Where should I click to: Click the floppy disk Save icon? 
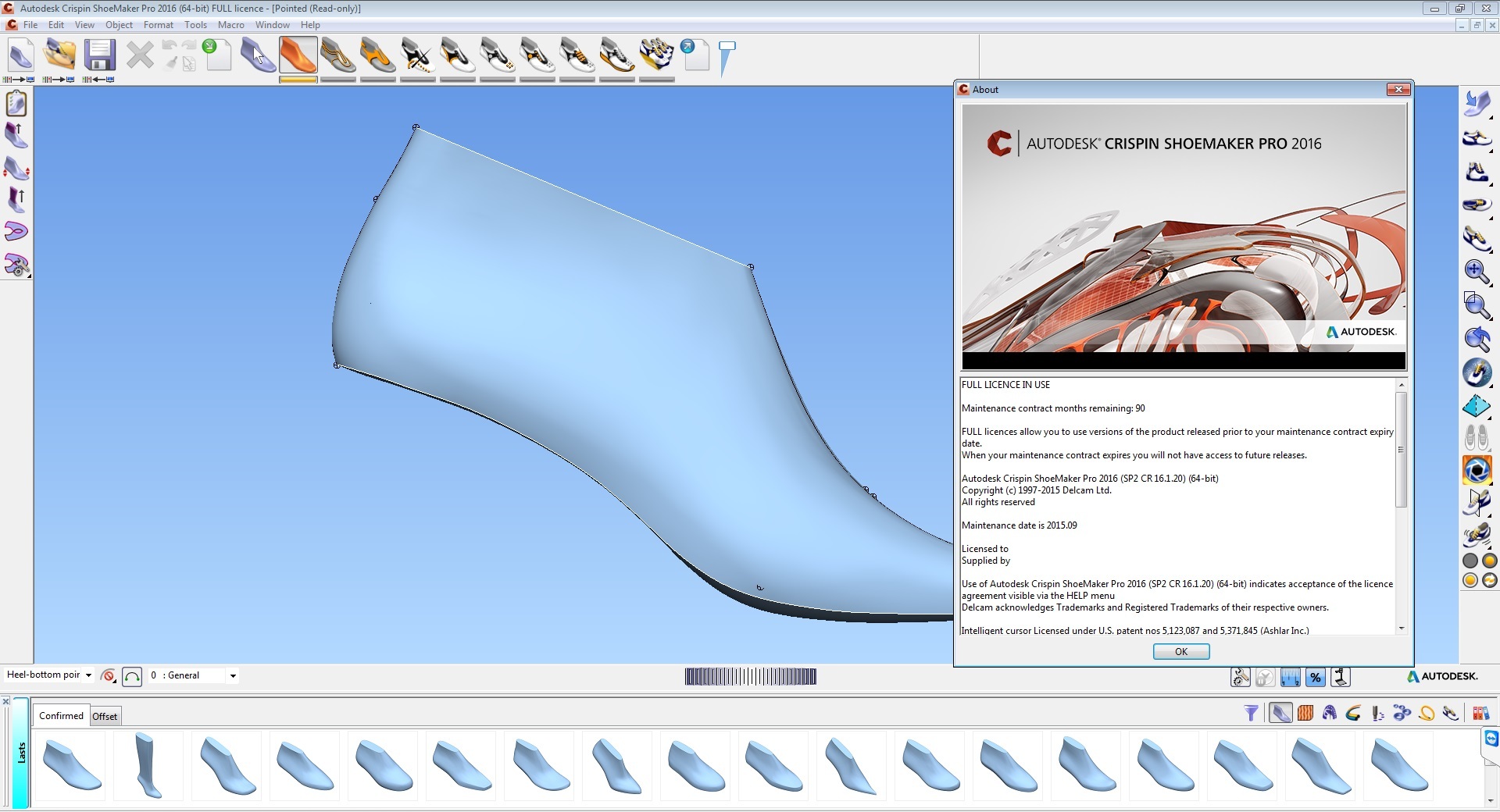point(99,56)
